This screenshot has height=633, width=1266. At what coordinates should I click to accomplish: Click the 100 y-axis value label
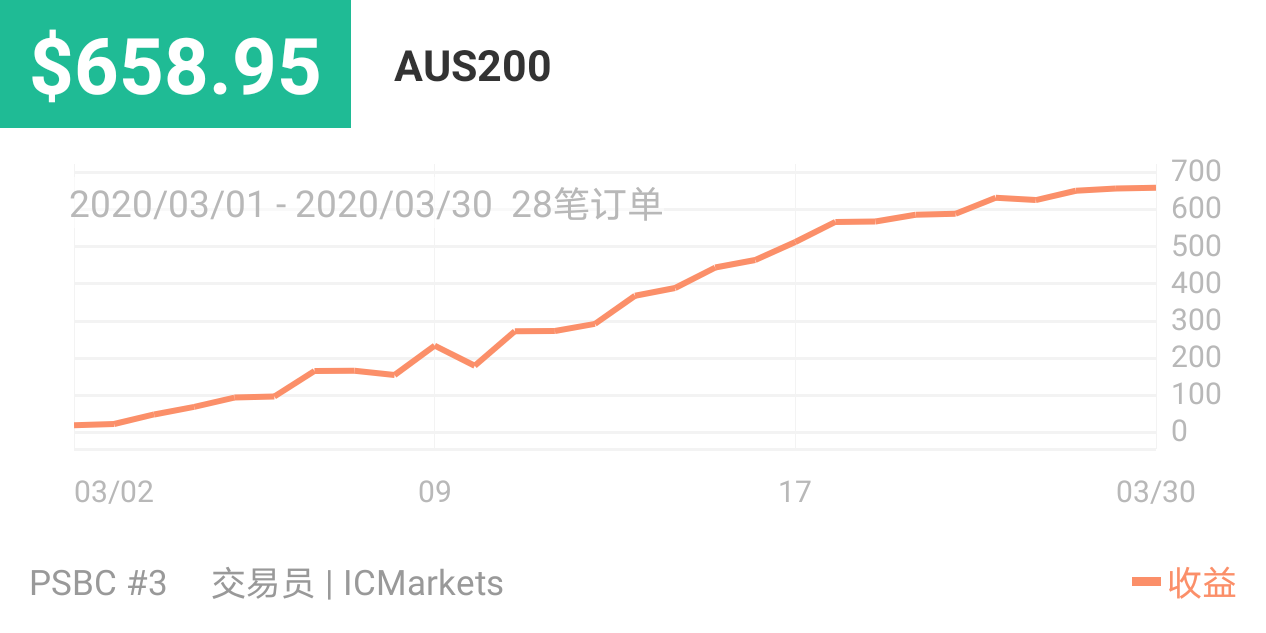1196,394
